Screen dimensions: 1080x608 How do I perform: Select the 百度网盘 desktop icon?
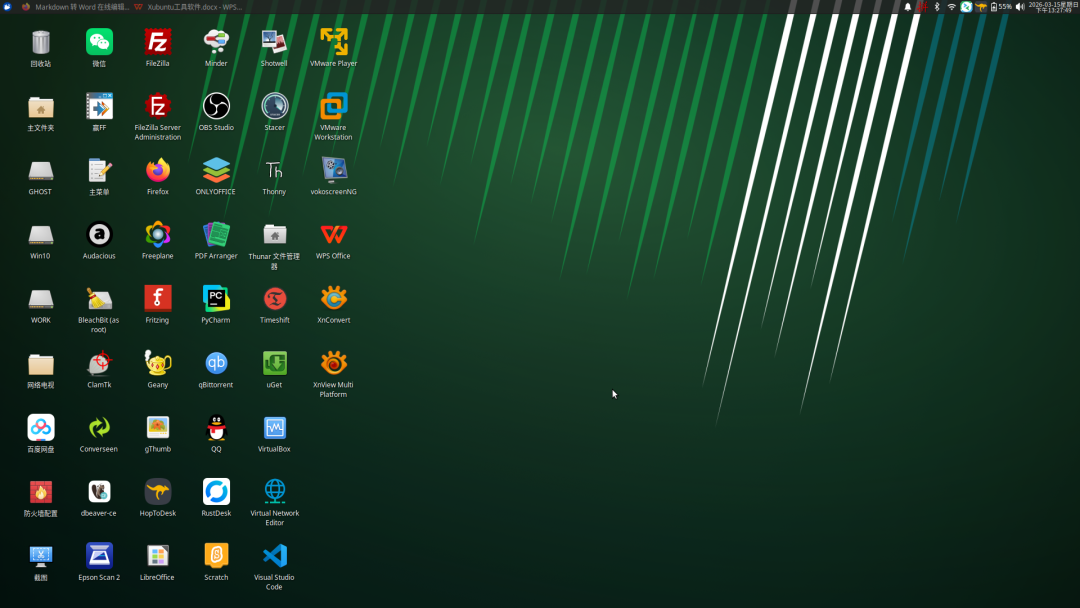click(x=41, y=434)
